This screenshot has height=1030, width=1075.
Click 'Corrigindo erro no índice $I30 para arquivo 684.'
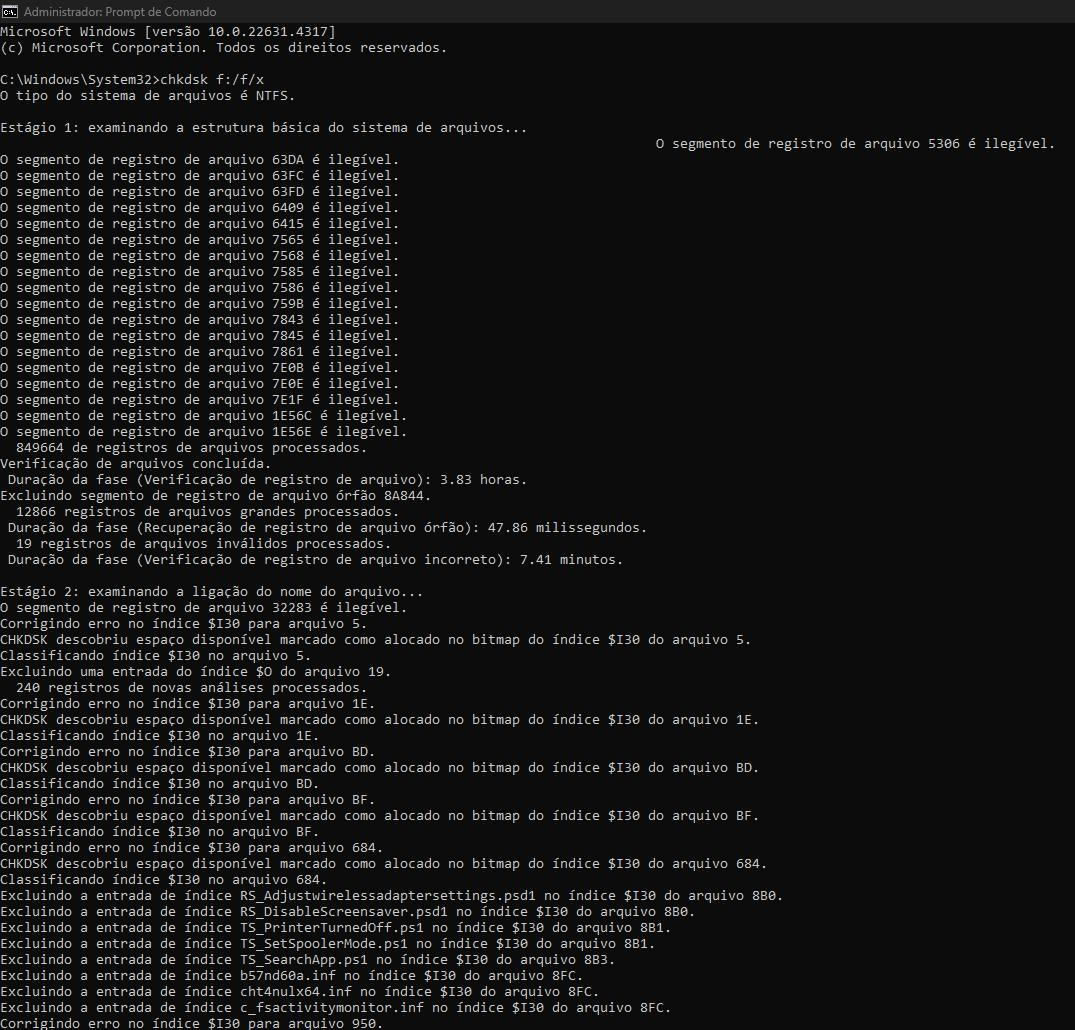(x=192, y=848)
